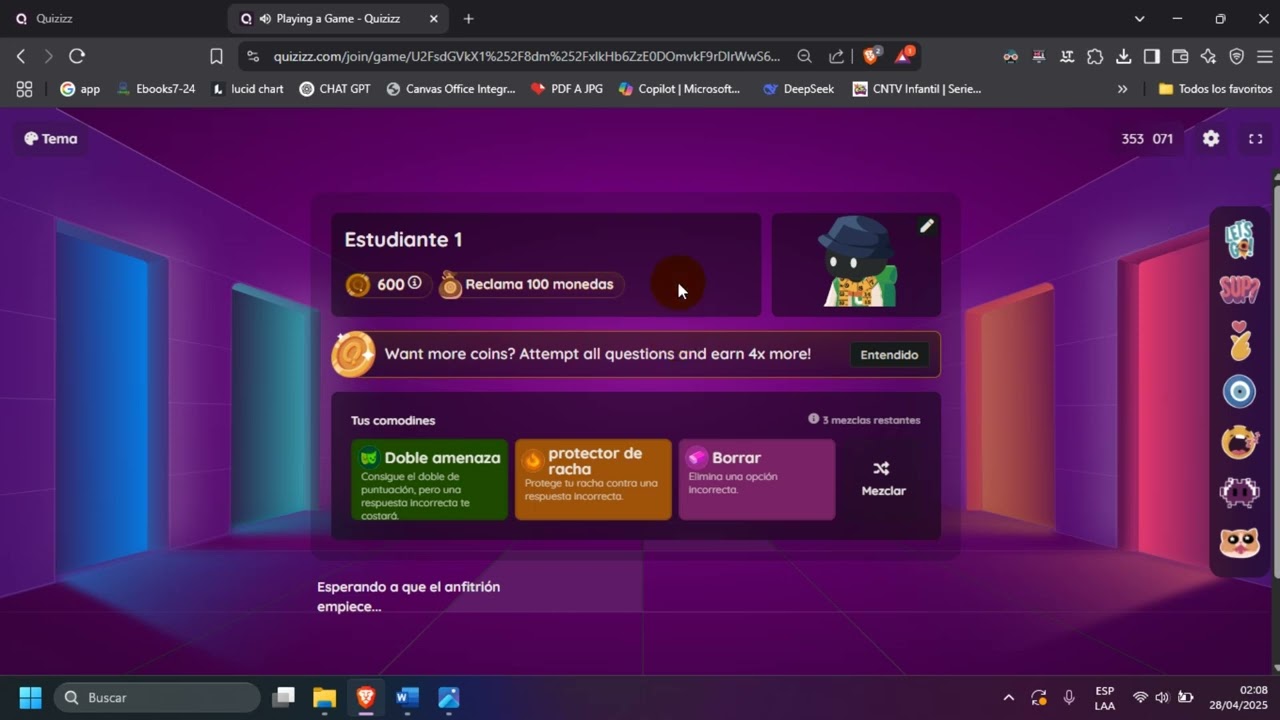Open the zoom magnifier in address bar
Viewport: 1280px width, 720px height.
804,57
